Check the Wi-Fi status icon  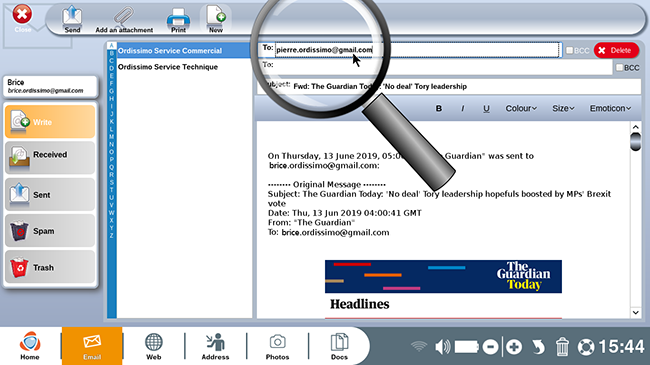click(x=419, y=346)
